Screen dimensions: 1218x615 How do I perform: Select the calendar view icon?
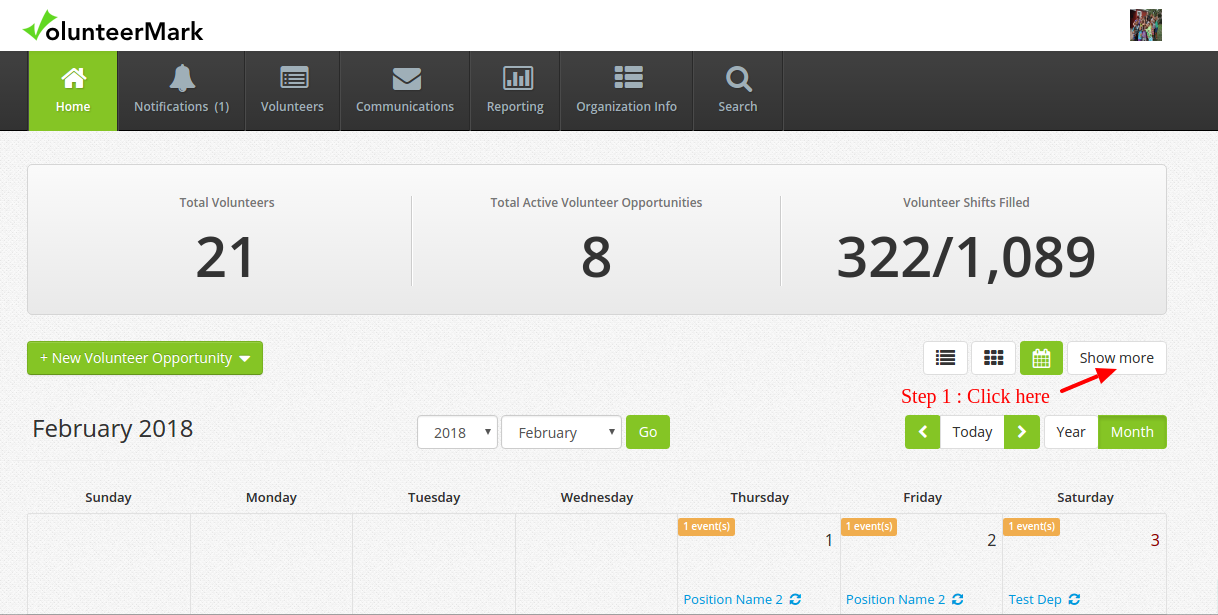1041,358
